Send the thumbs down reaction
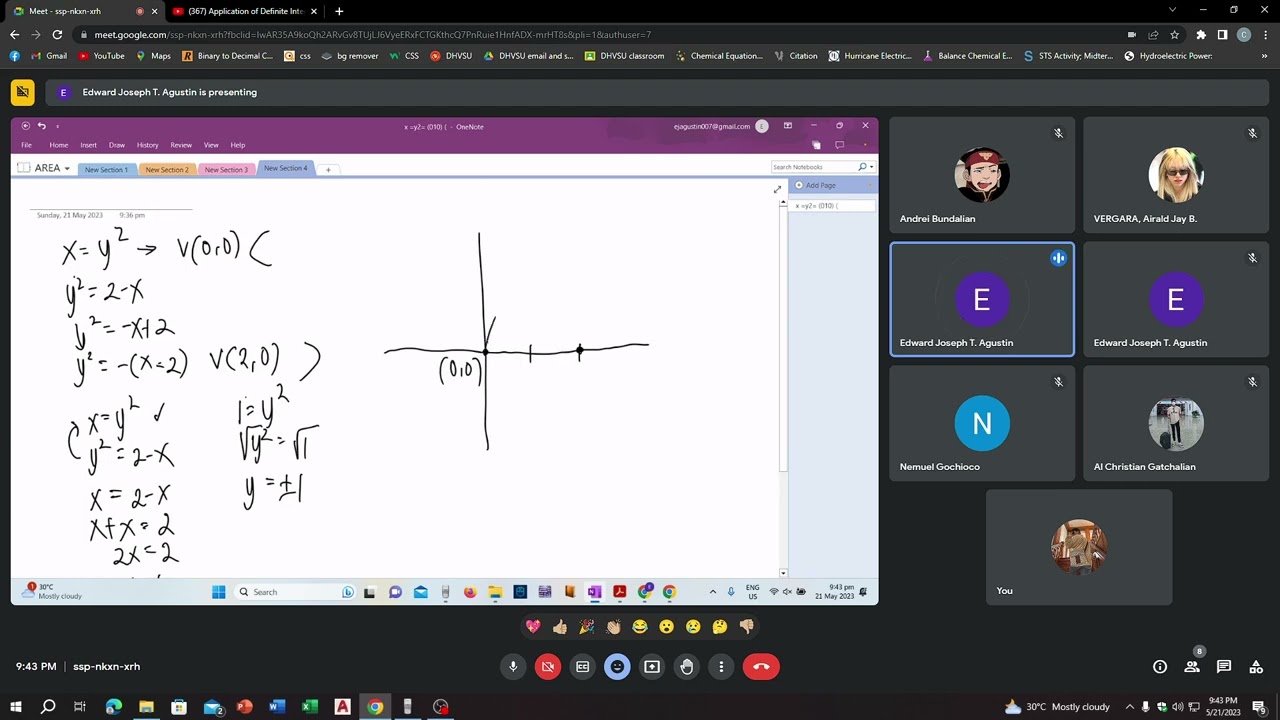The width and height of the screenshot is (1280, 720). point(746,627)
